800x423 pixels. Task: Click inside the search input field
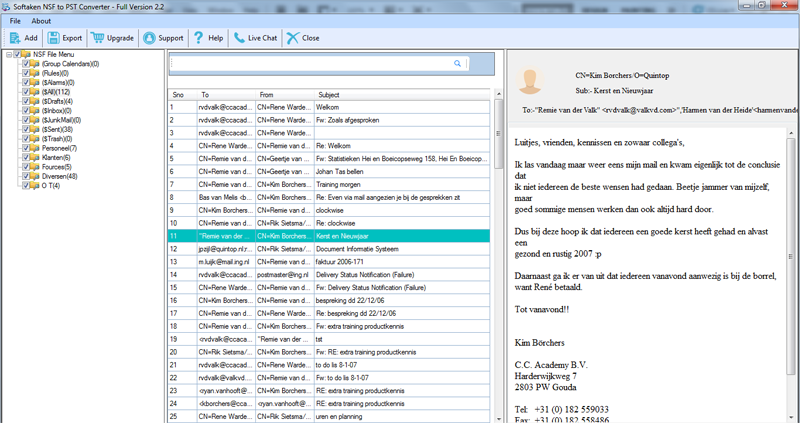(x=312, y=63)
